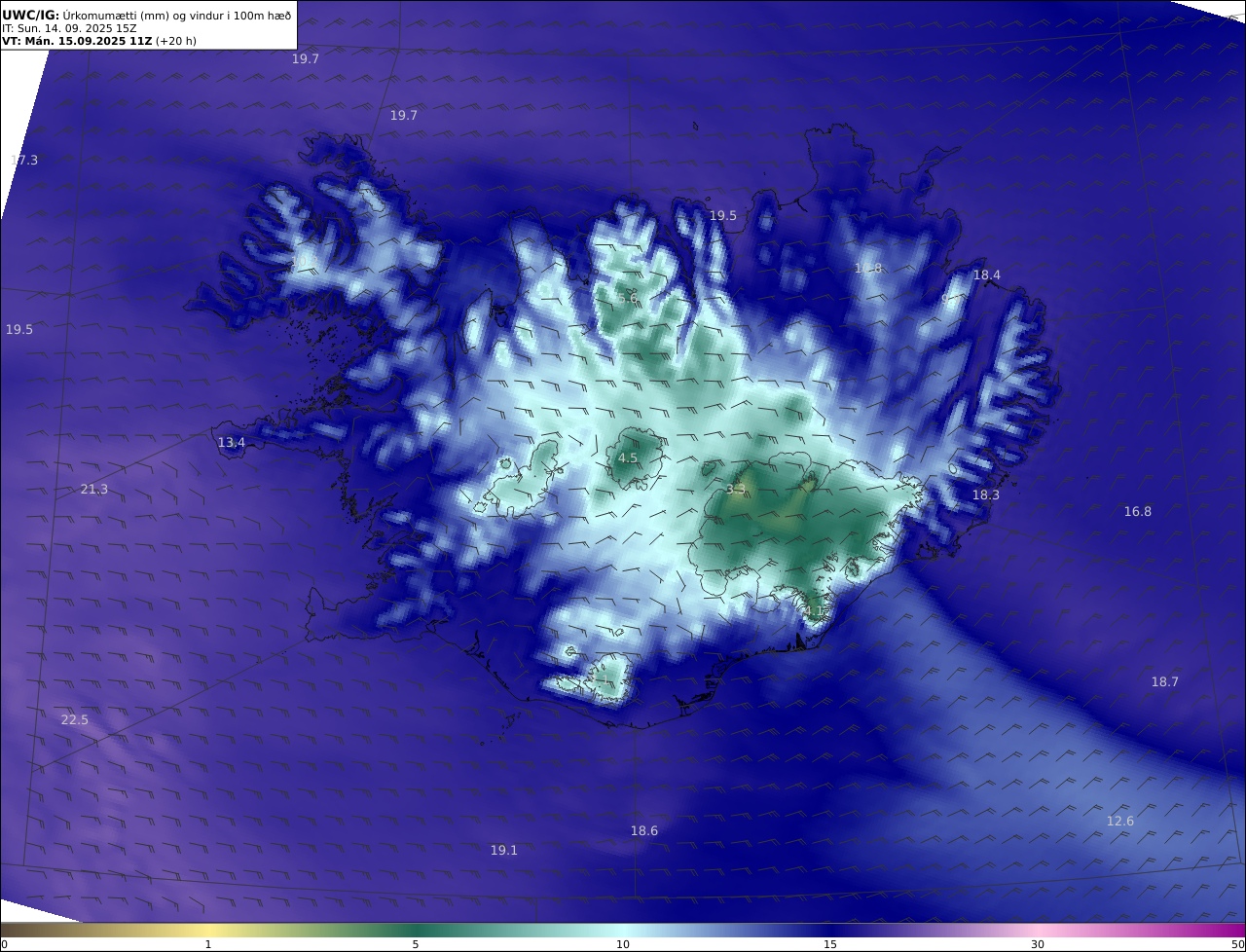Click the 18.6 value label on the map
Viewport: 1246px width, 952px height.
[643, 831]
